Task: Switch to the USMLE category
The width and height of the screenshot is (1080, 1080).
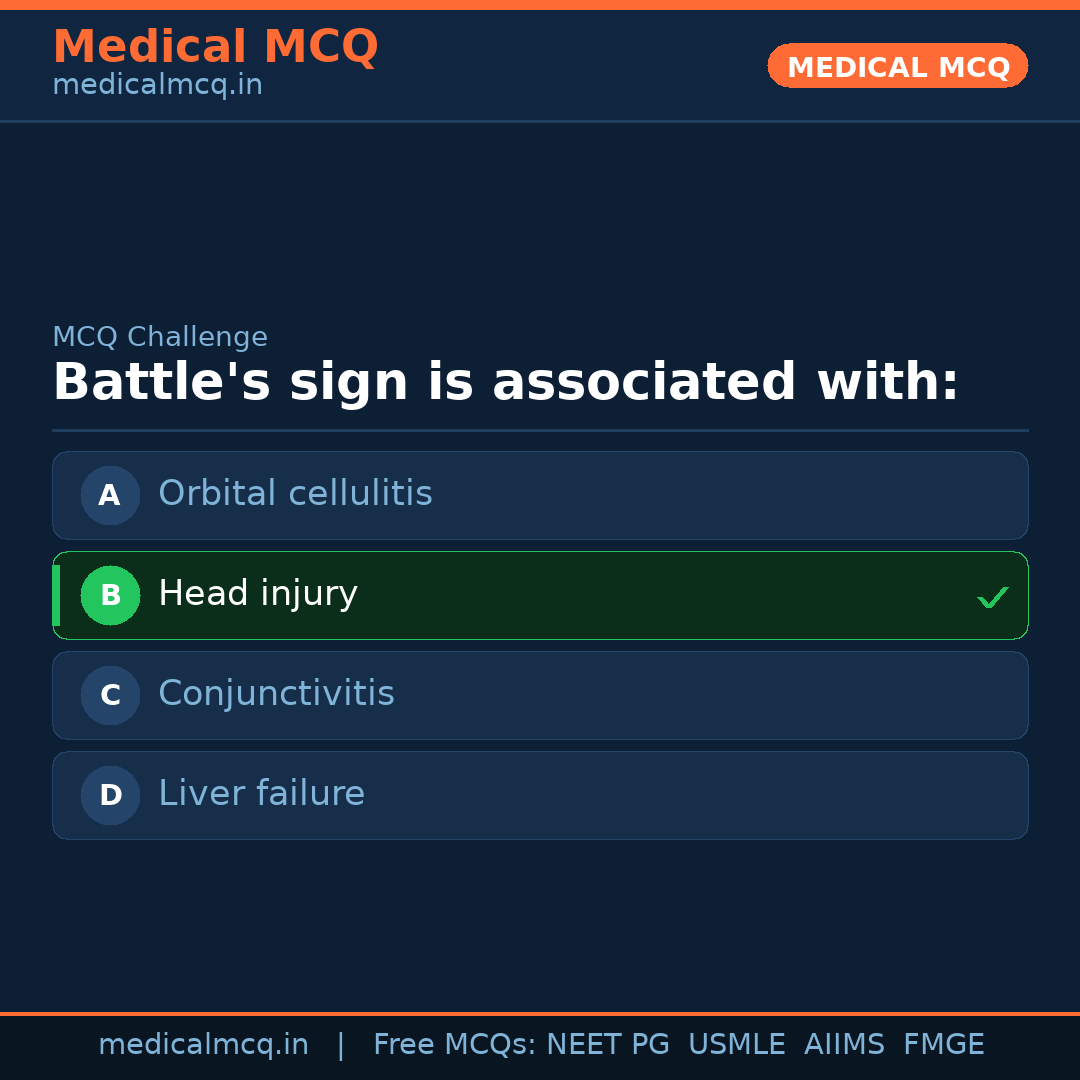Action: 737,1043
